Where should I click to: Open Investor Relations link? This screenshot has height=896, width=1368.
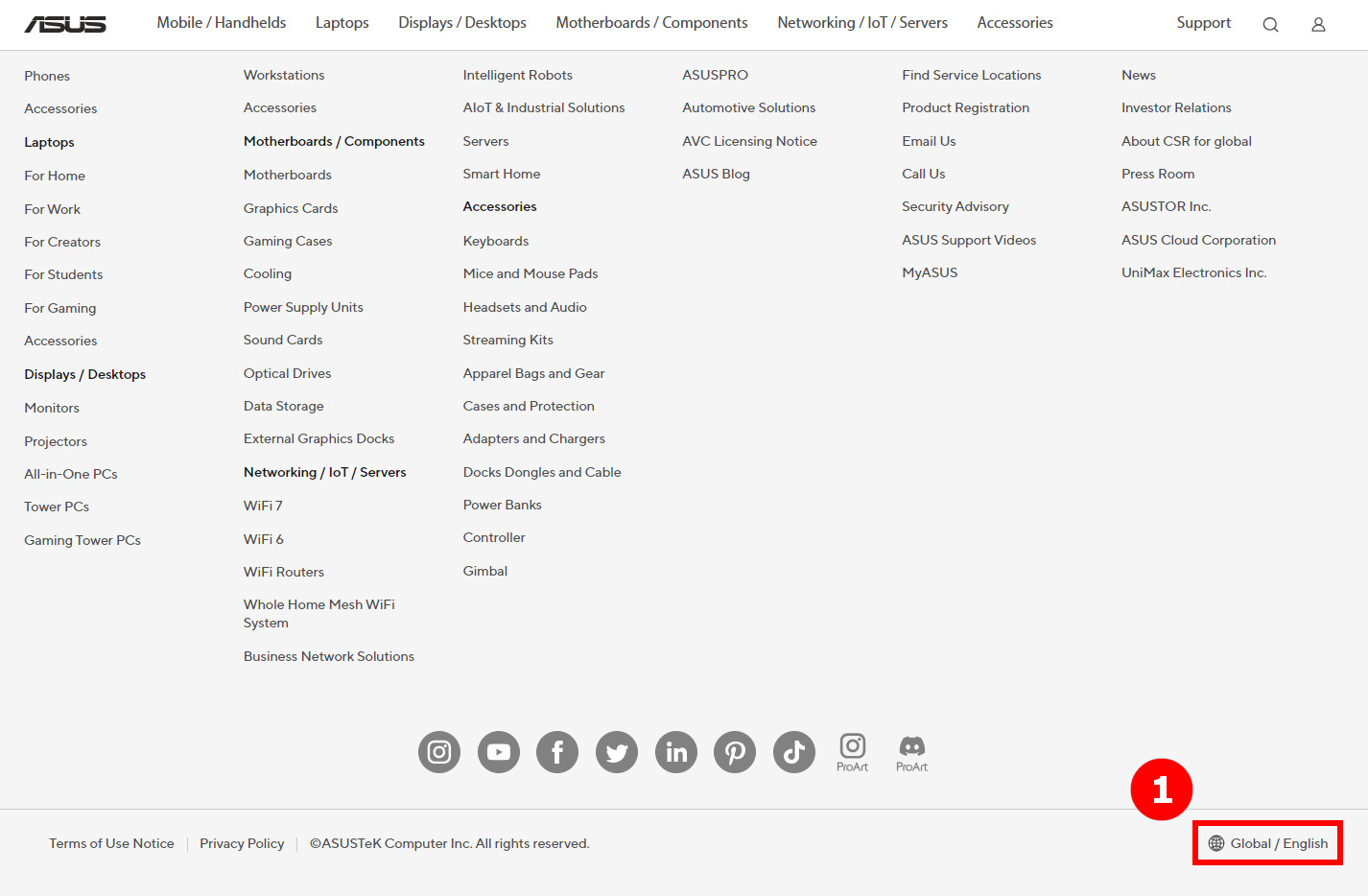[x=1176, y=107]
